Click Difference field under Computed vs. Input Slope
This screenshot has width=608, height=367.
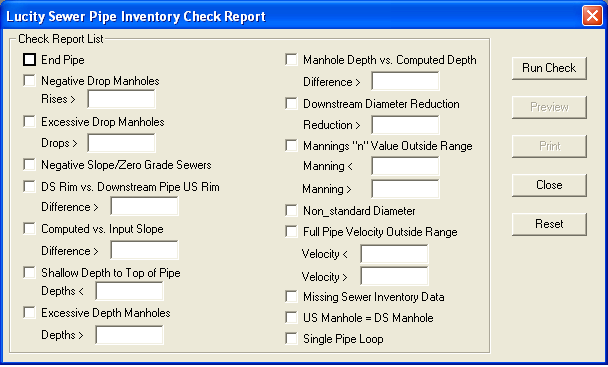[x=144, y=250]
